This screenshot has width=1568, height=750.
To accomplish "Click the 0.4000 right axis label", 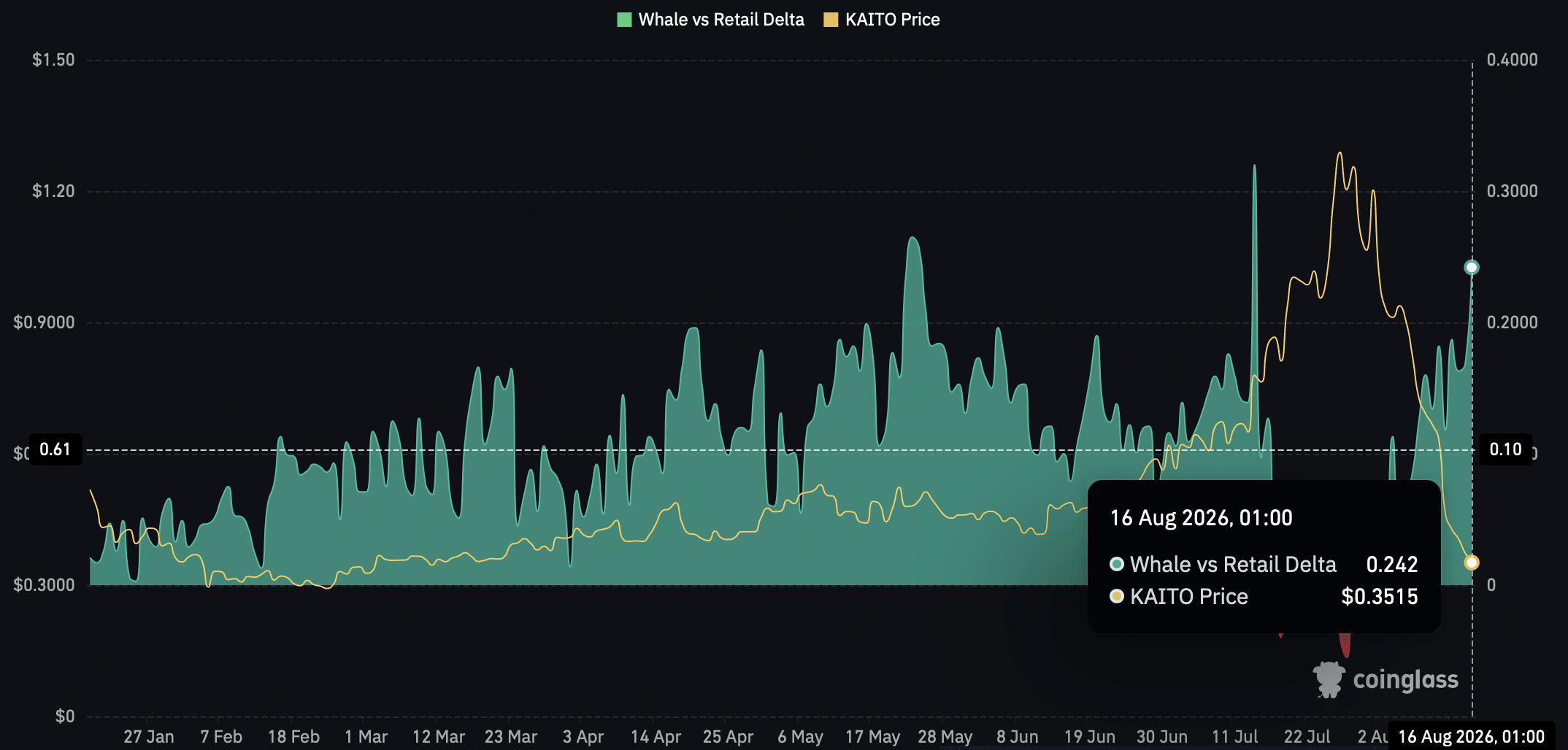I will (1512, 60).
